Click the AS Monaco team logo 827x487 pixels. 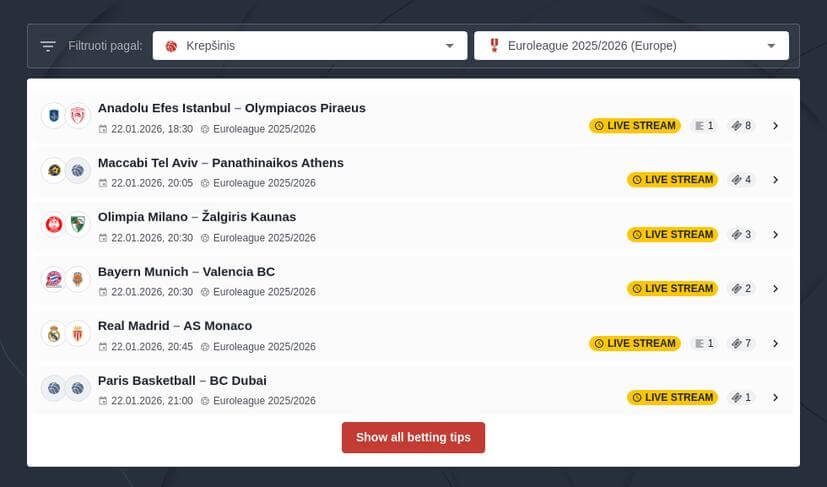click(x=78, y=334)
